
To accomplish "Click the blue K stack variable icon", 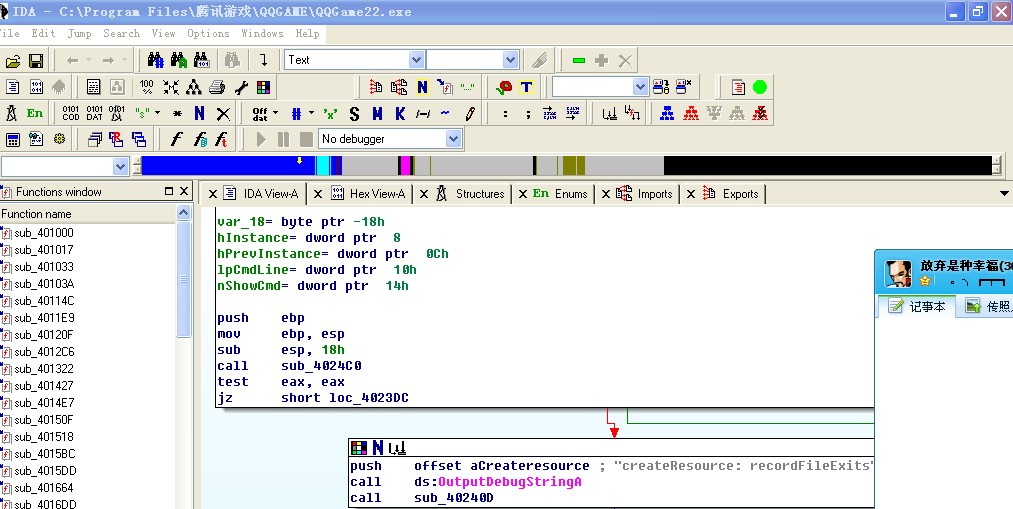I will coord(400,114).
